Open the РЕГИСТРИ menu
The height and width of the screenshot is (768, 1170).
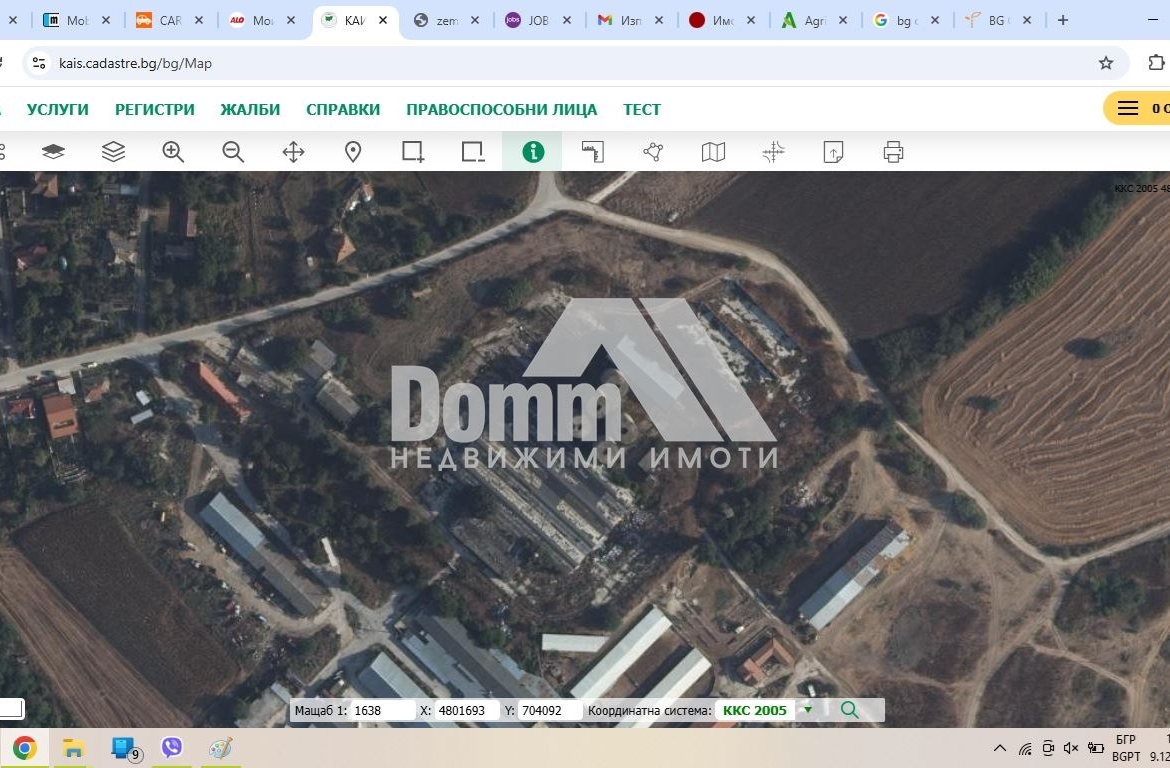tap(154, 110)
